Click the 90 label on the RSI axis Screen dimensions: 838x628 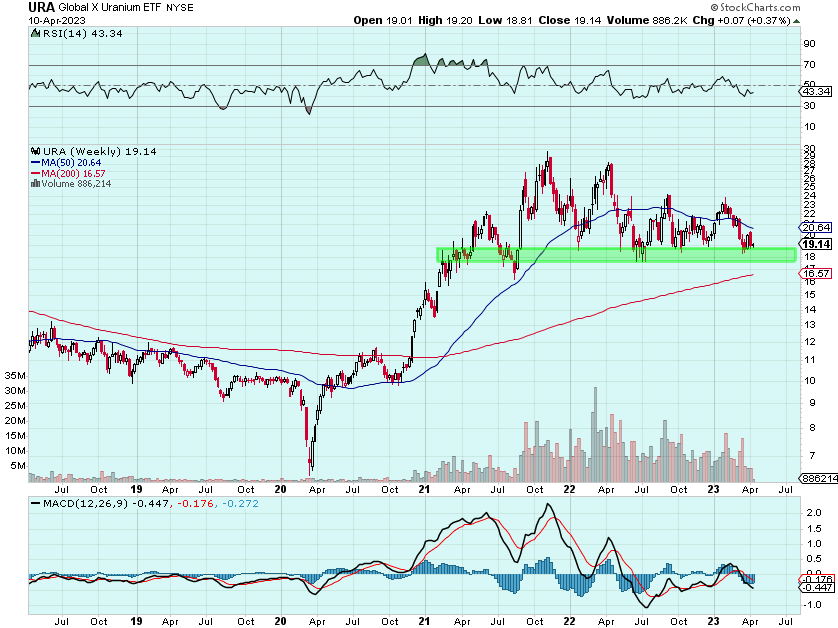pos(810,44)
